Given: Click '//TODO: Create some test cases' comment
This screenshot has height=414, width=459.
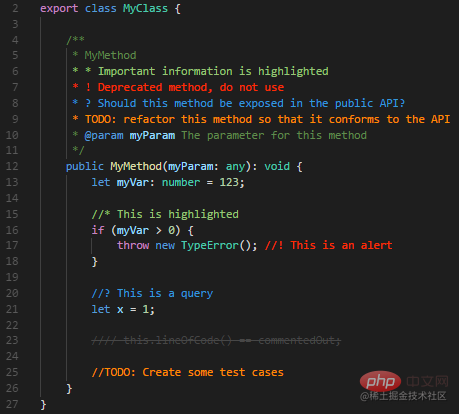Looking at the screenshot, I should [188, 372].
